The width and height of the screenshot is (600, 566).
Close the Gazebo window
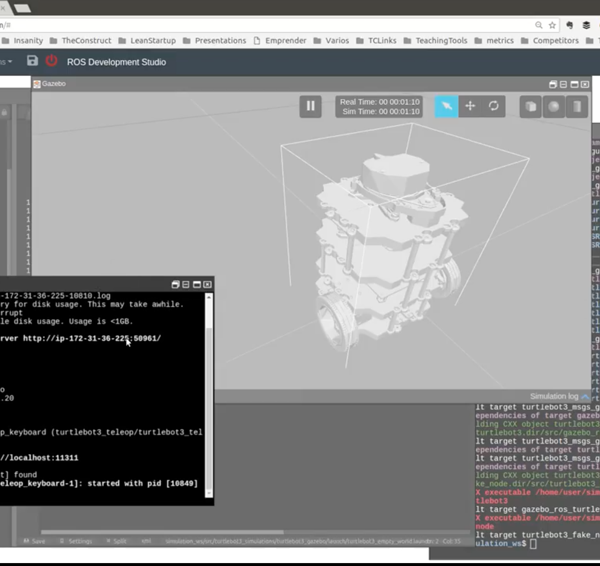[585, 84]
